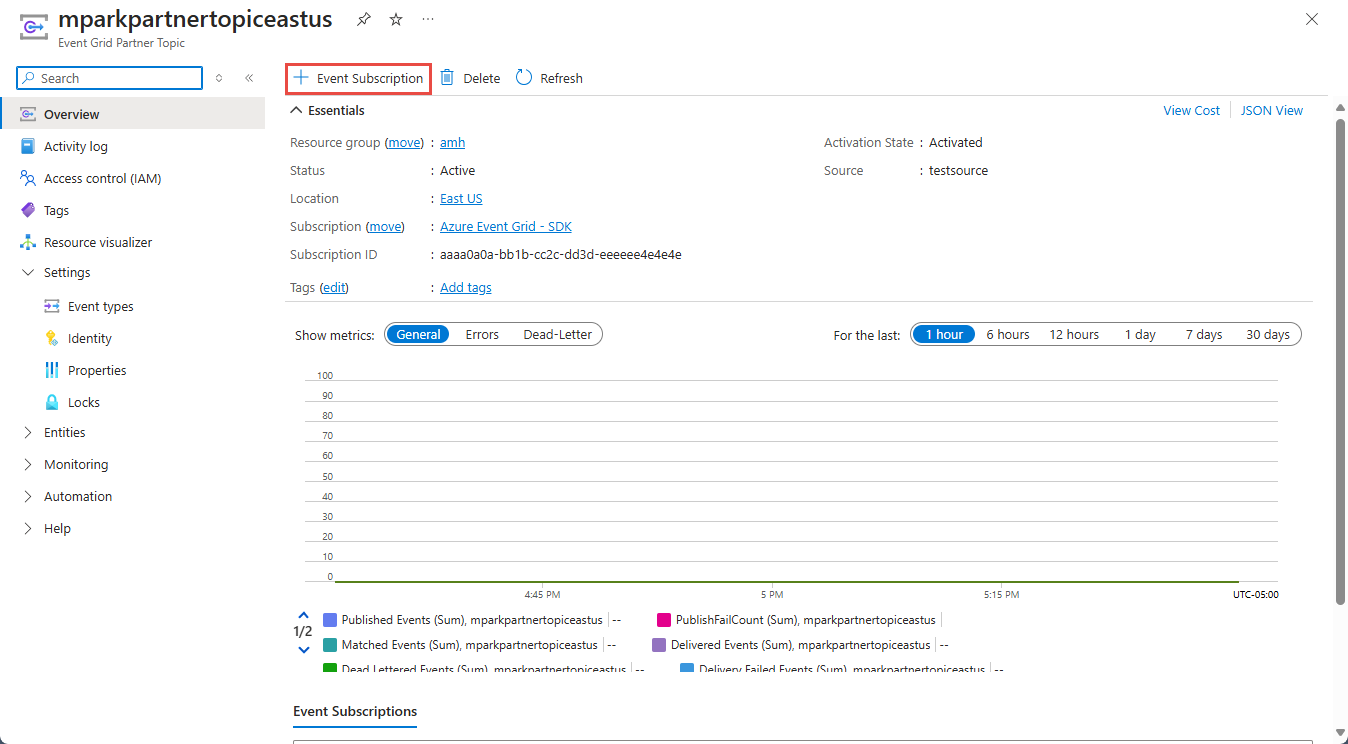Select Identity under Settings
The image size is (1348, 744).
click(x=88, y=337)
